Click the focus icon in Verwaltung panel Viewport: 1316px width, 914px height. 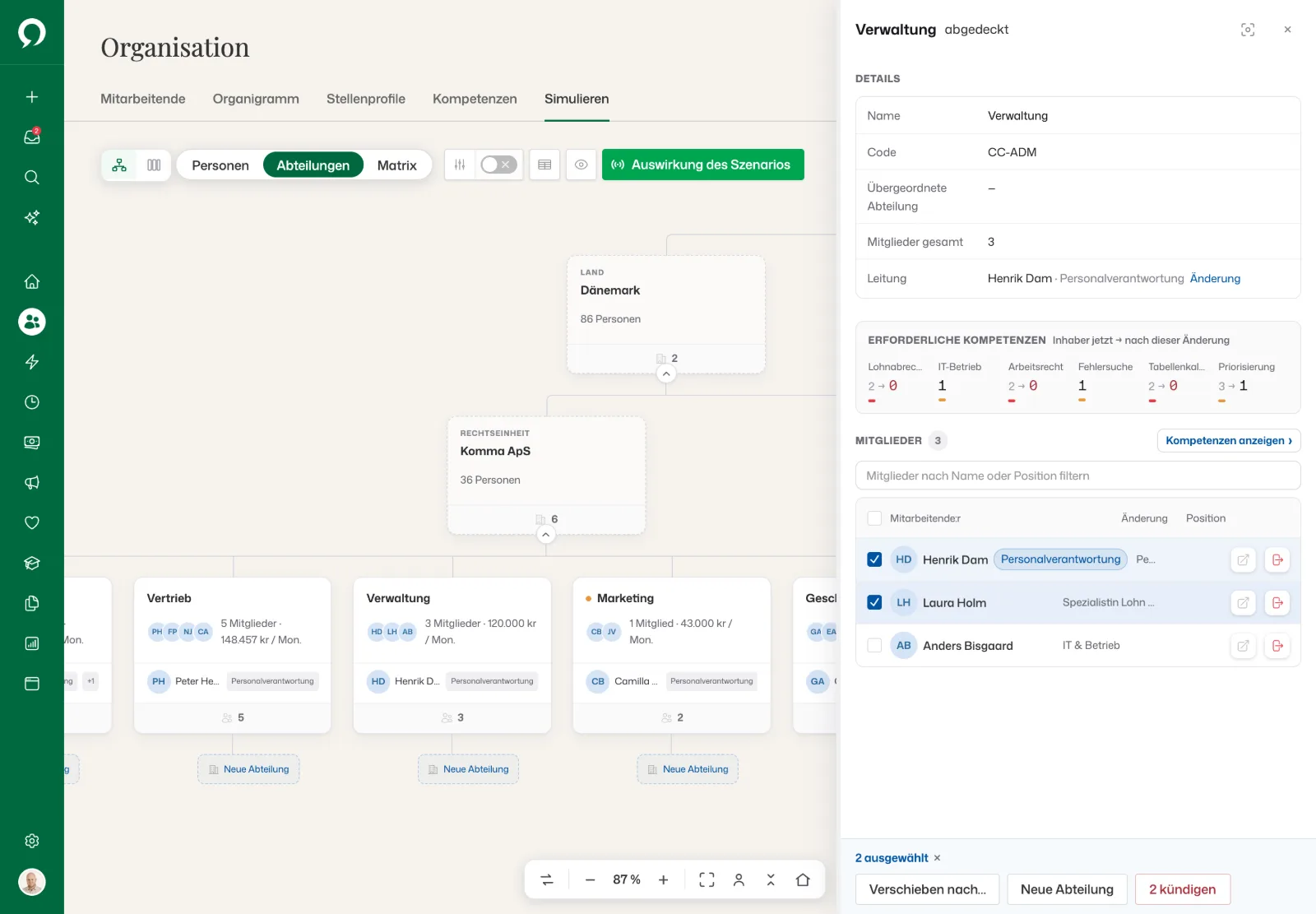[x=1248, y=30]
